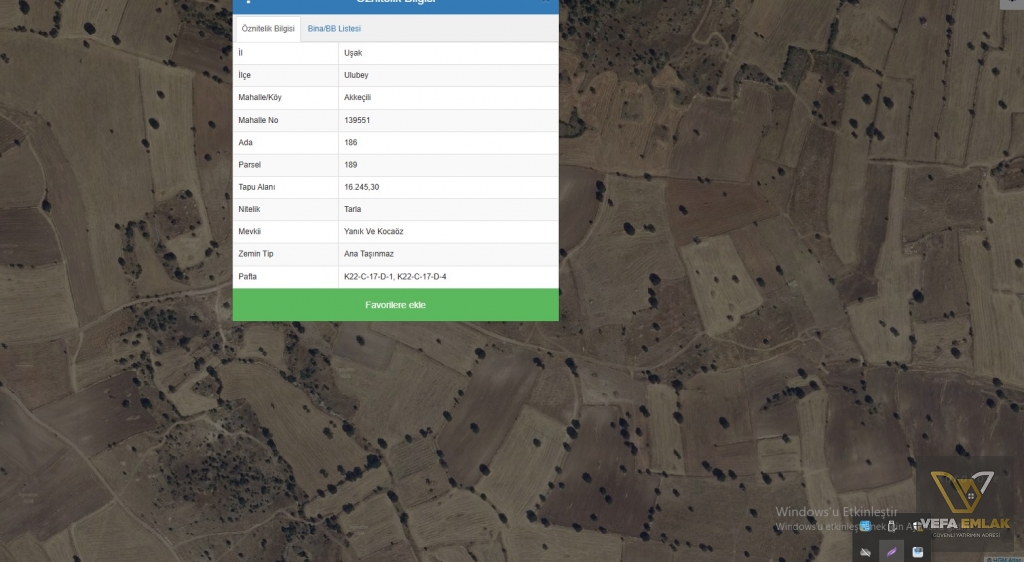
Task: Click the Mahalle/Köy row label
Action: 260,97
